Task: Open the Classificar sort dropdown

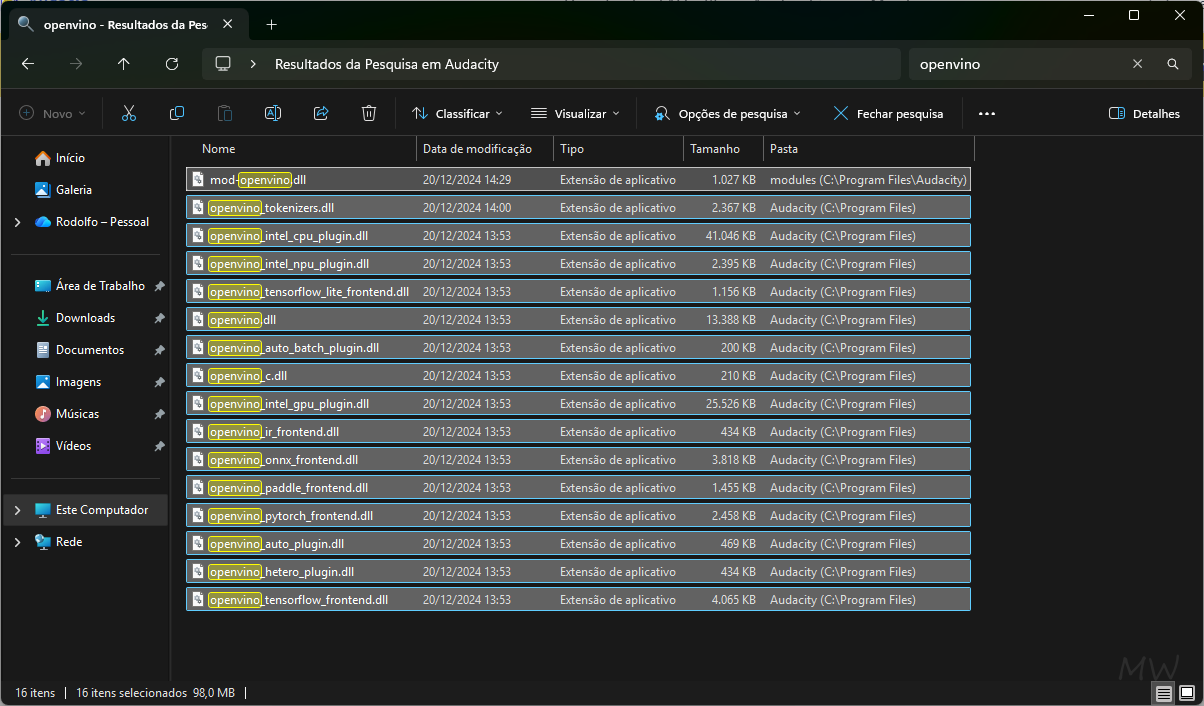Action: pos(457,114)
